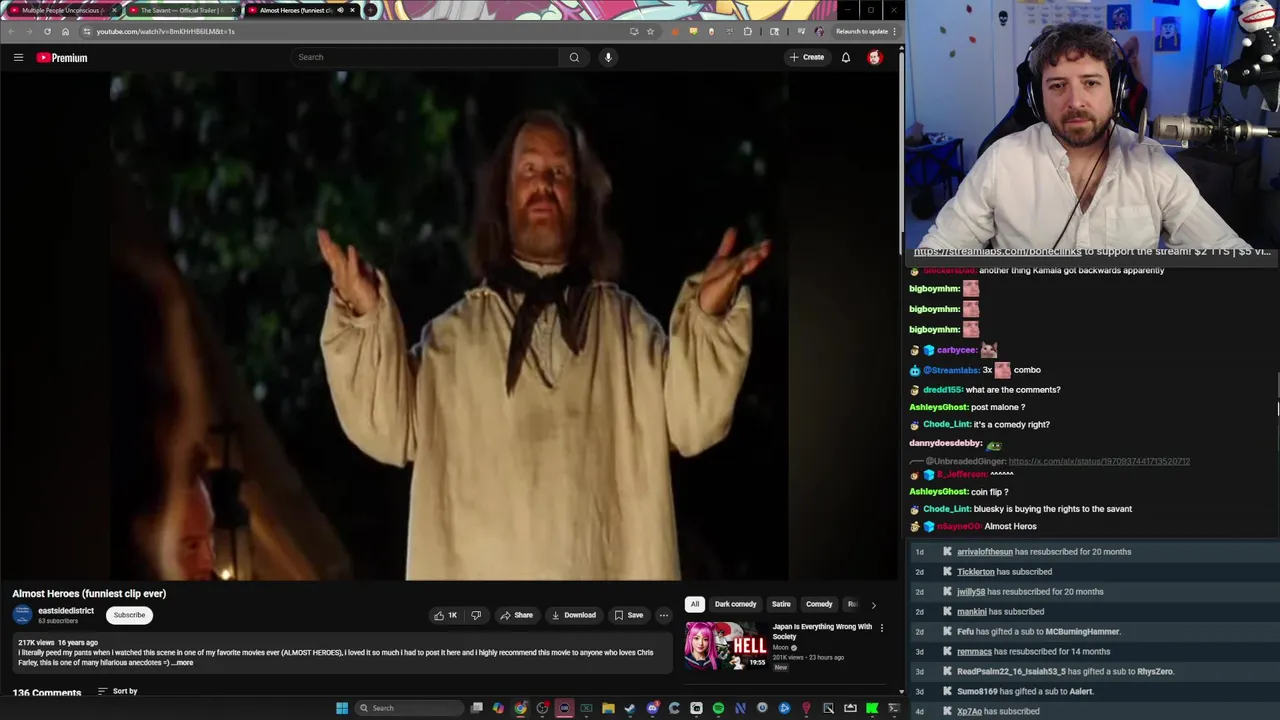This screenshot has width=1280, height=720.
Task: Open the x.com status link in chat
Action: coord(1099,461)
